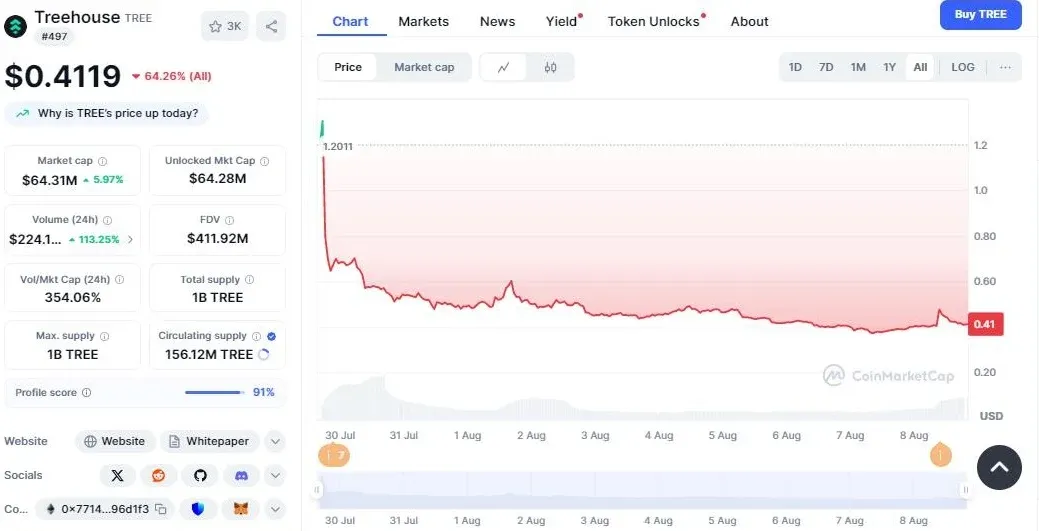This screenshot has height=531, width=1039.
Task: Grab the left range selector handle
Action: pyautogui.click(x=317, y=490)
